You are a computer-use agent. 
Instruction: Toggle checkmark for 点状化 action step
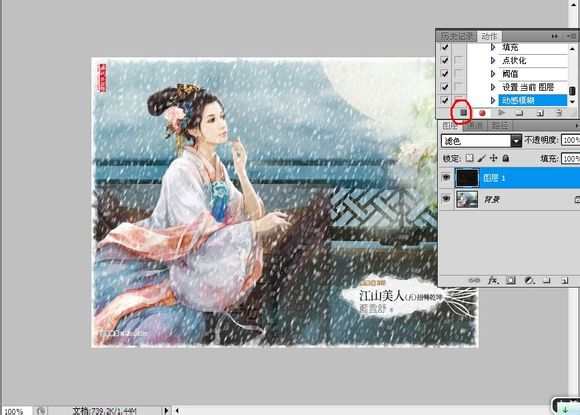pyautogui.click(x=445, y=60)
